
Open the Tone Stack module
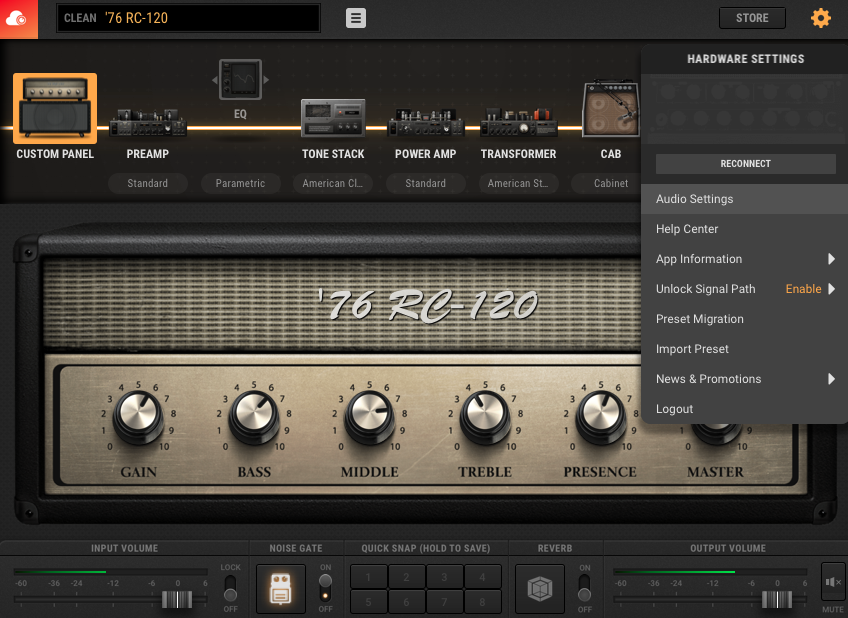click(x=333, y=118)
